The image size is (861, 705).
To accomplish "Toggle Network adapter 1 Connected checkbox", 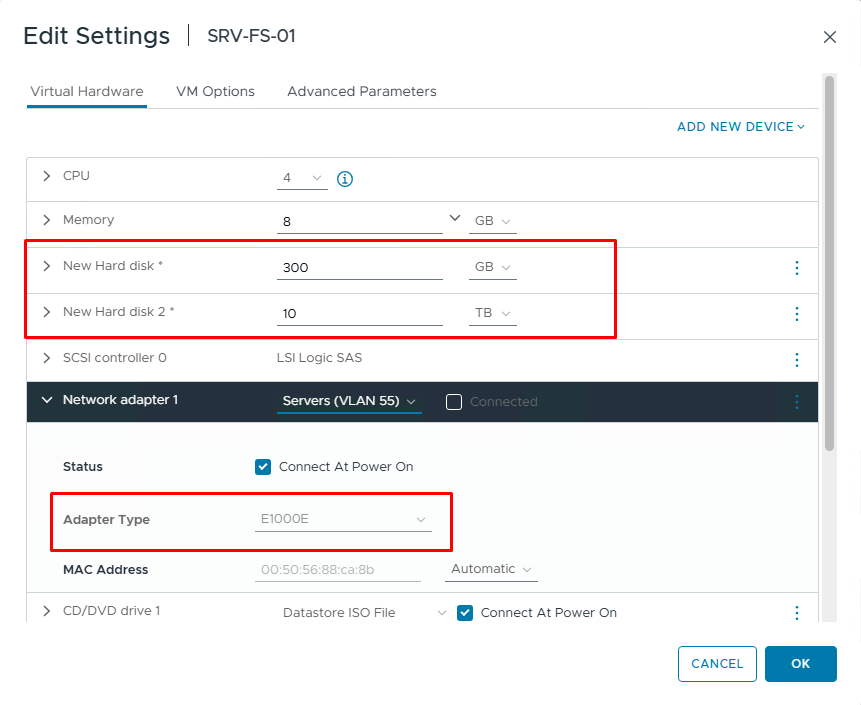I will point(454,402).
